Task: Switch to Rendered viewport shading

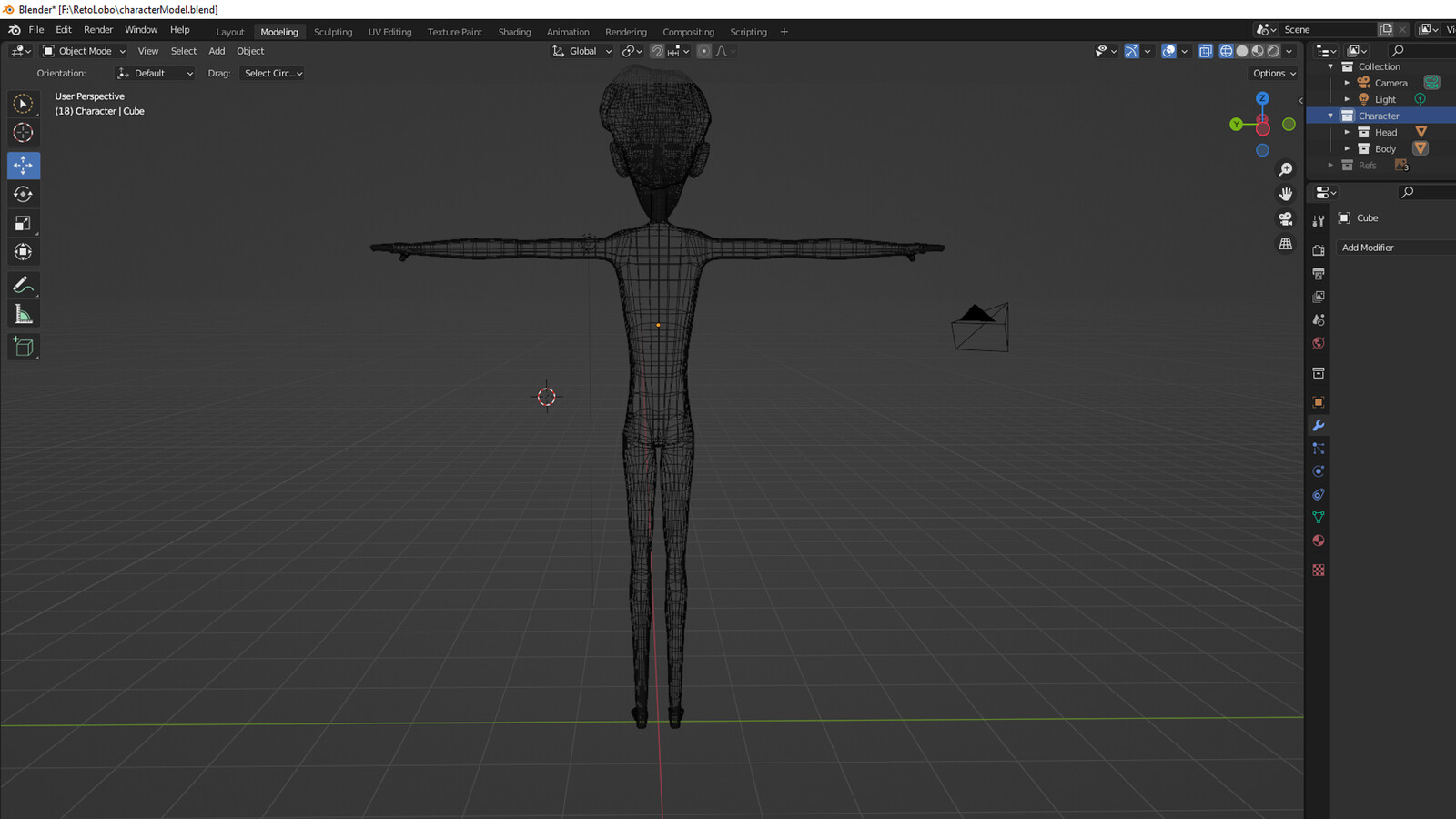Action: pos(1273,51)
